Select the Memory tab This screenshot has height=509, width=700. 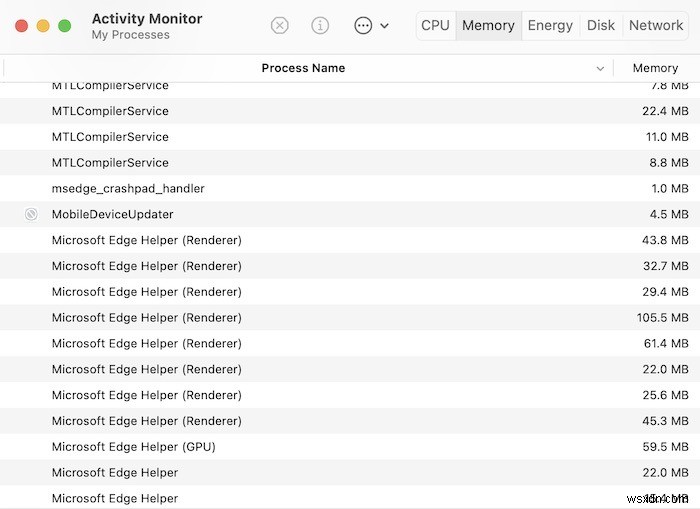488,25
